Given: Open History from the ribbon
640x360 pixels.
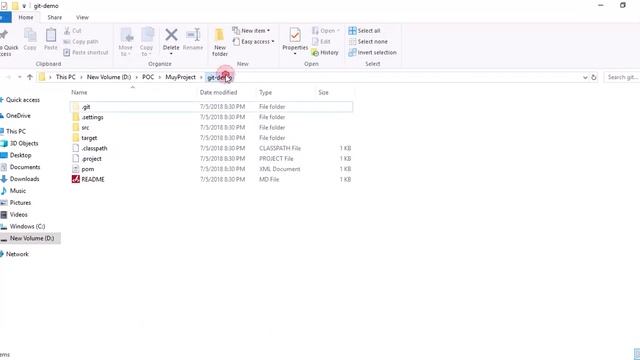Looking at the screenshot, I should [325, 53].
